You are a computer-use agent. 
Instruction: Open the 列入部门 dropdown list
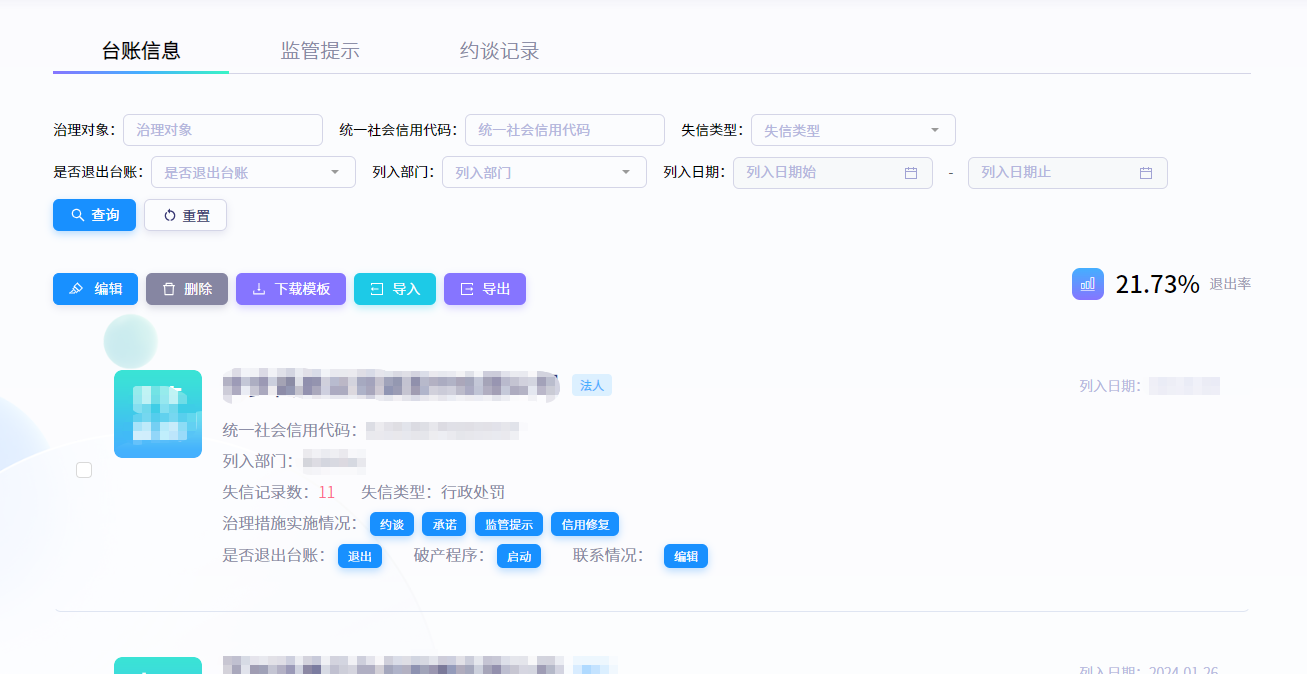543,172
